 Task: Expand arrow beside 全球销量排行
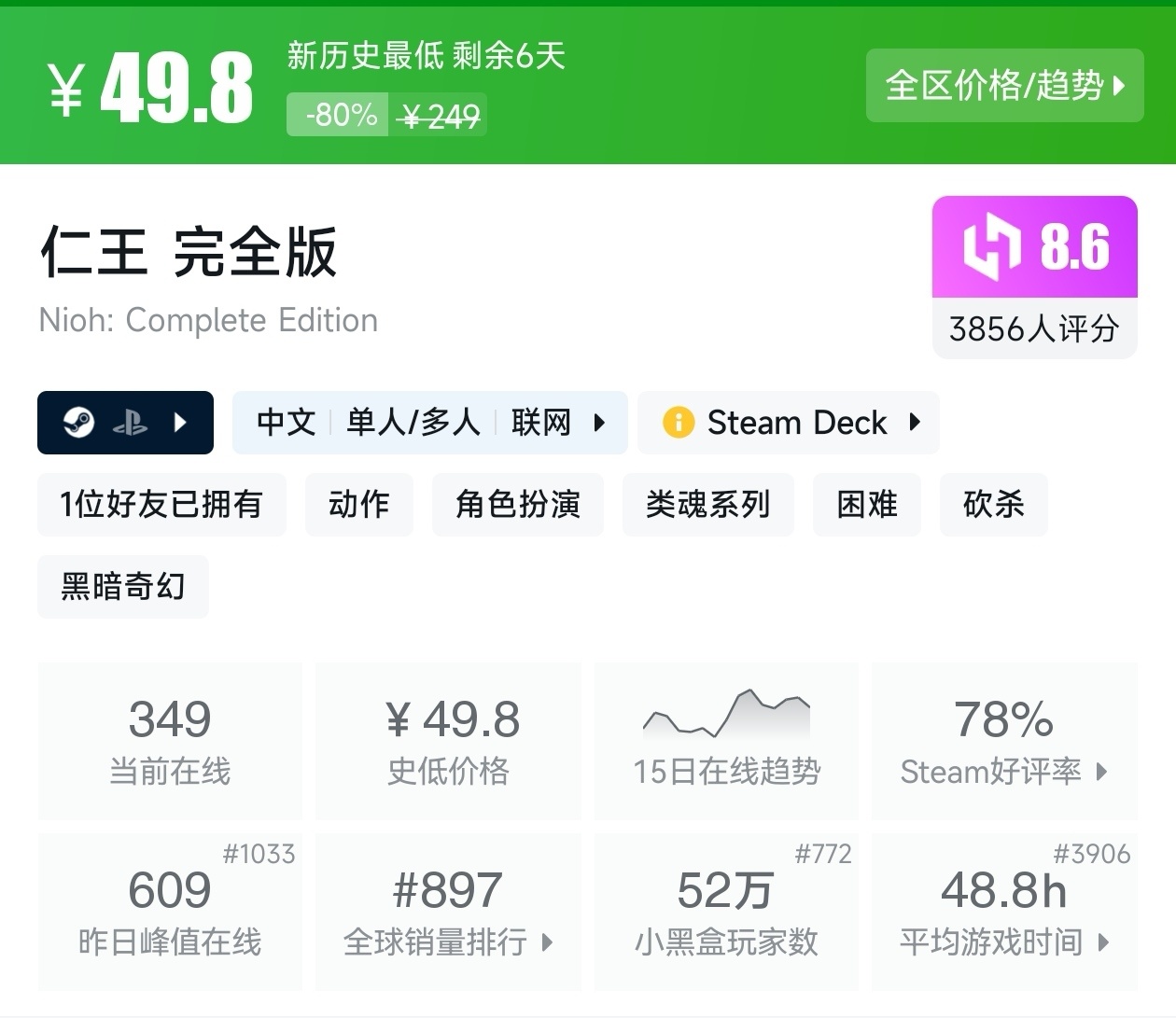547,942
